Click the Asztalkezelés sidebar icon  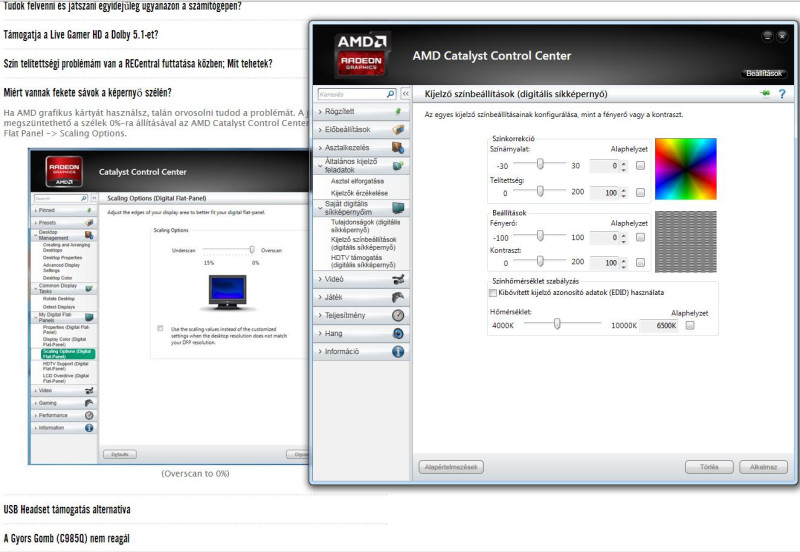tap(398, 147)
